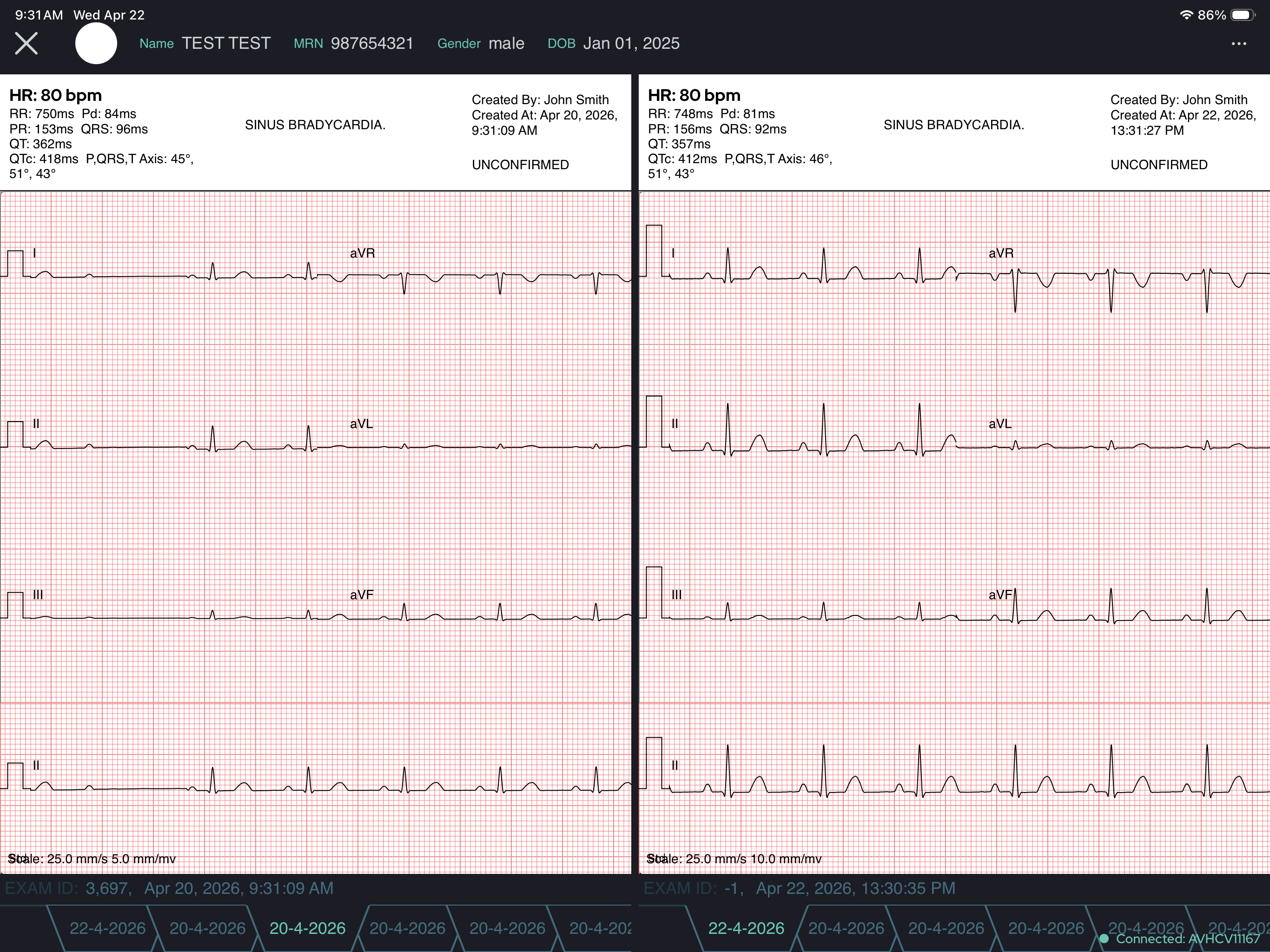Image resolution: width=1270 pixels, height=952 pixels.
Task: Click right panel SINUS BRADYCARDIA interpretation
Action: 953,125
